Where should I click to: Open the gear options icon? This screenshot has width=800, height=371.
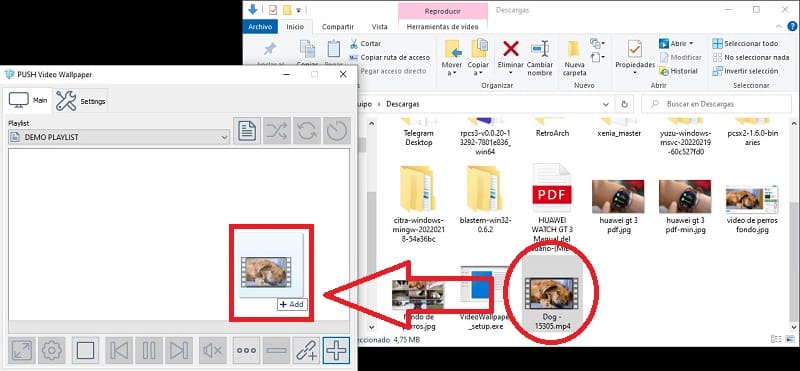52,351
